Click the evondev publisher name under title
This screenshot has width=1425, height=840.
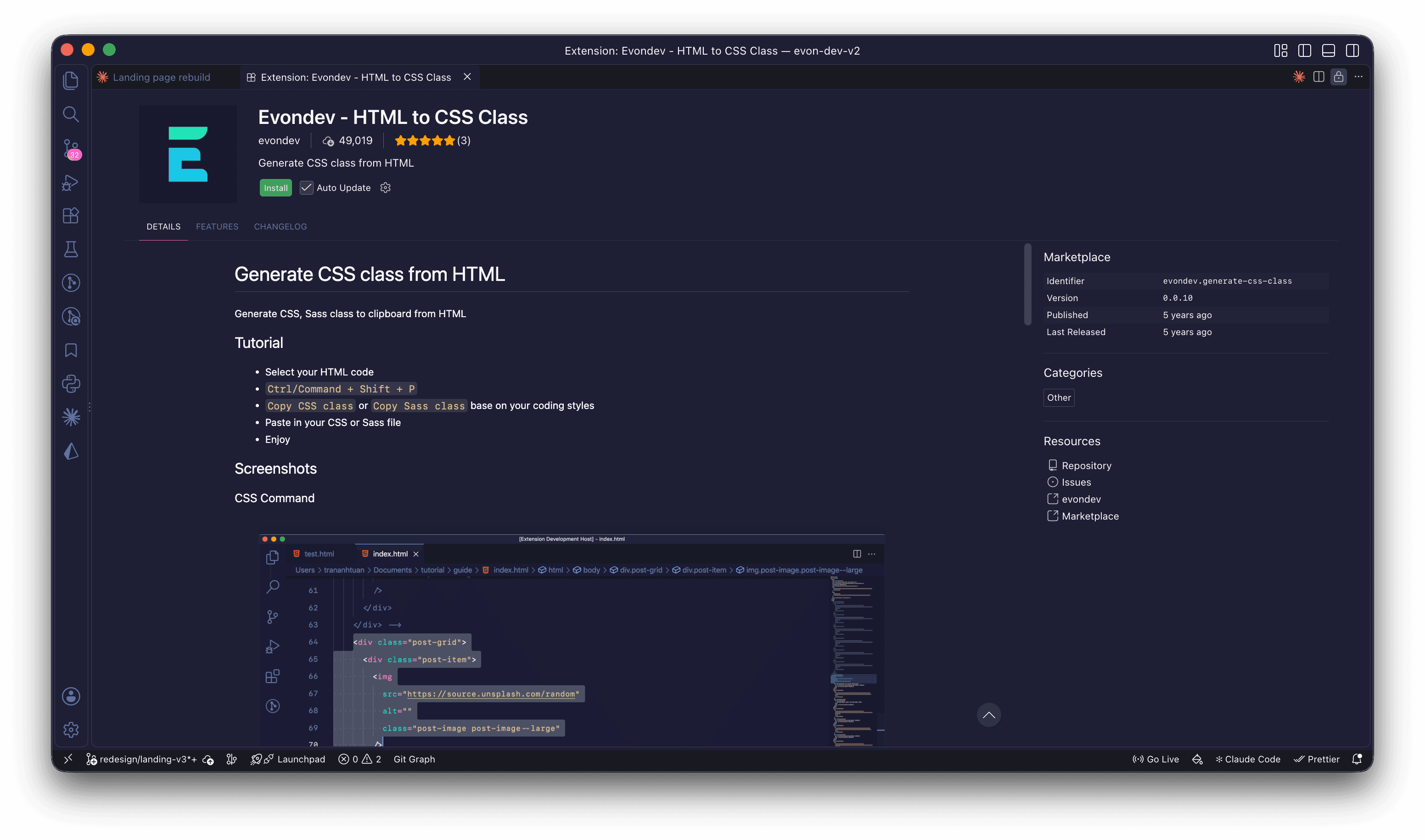279,140
